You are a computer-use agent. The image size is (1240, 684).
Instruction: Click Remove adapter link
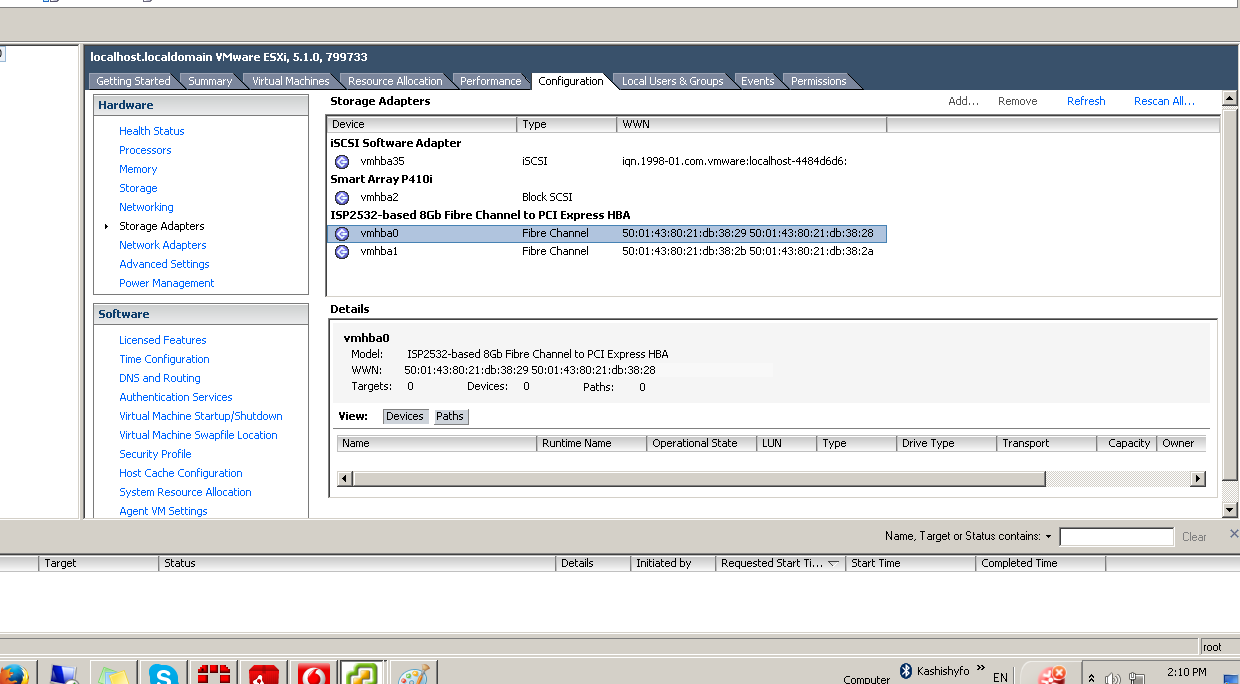pos(1017,101)
